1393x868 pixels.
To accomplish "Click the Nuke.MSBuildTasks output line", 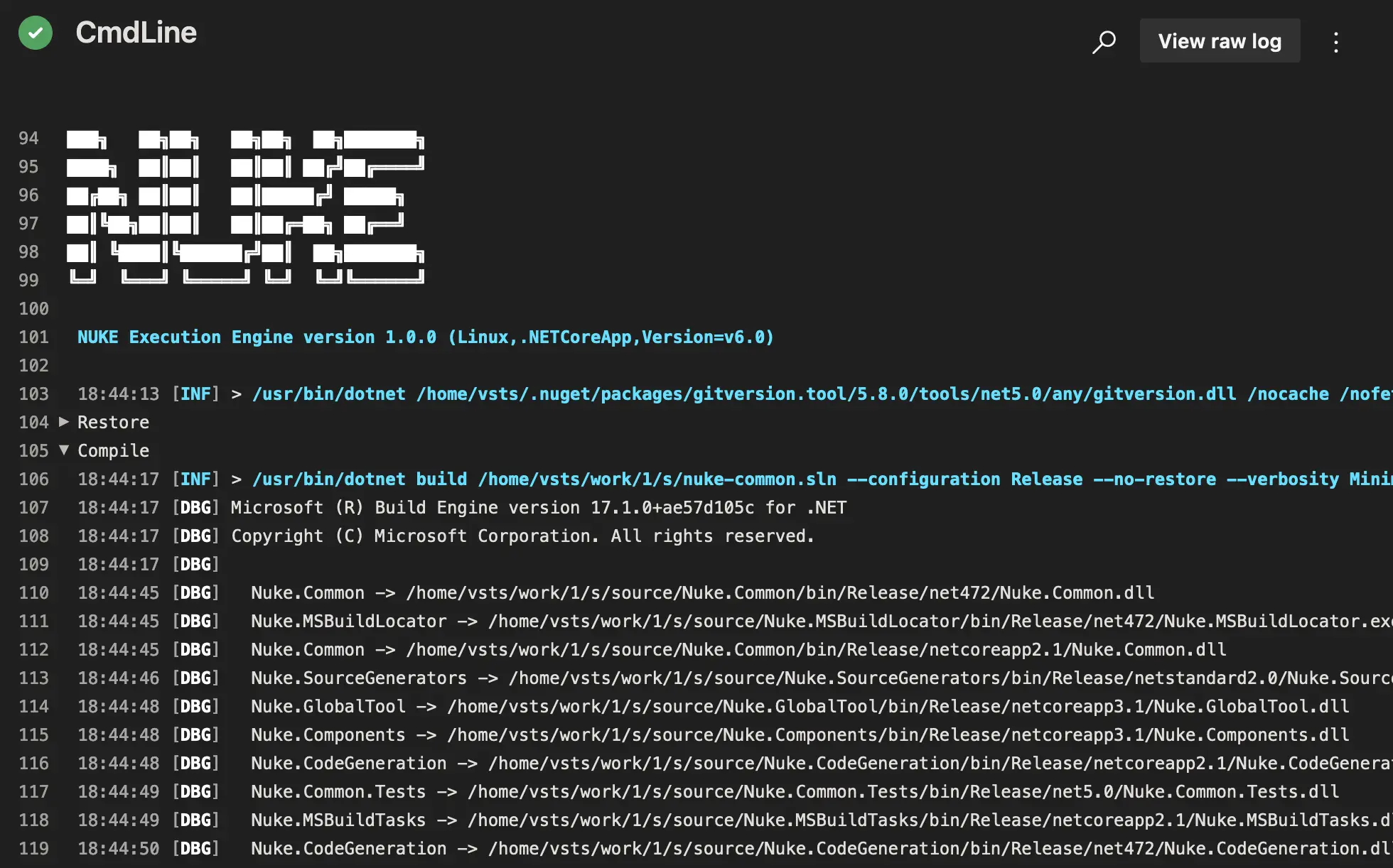I will point(822,820).
